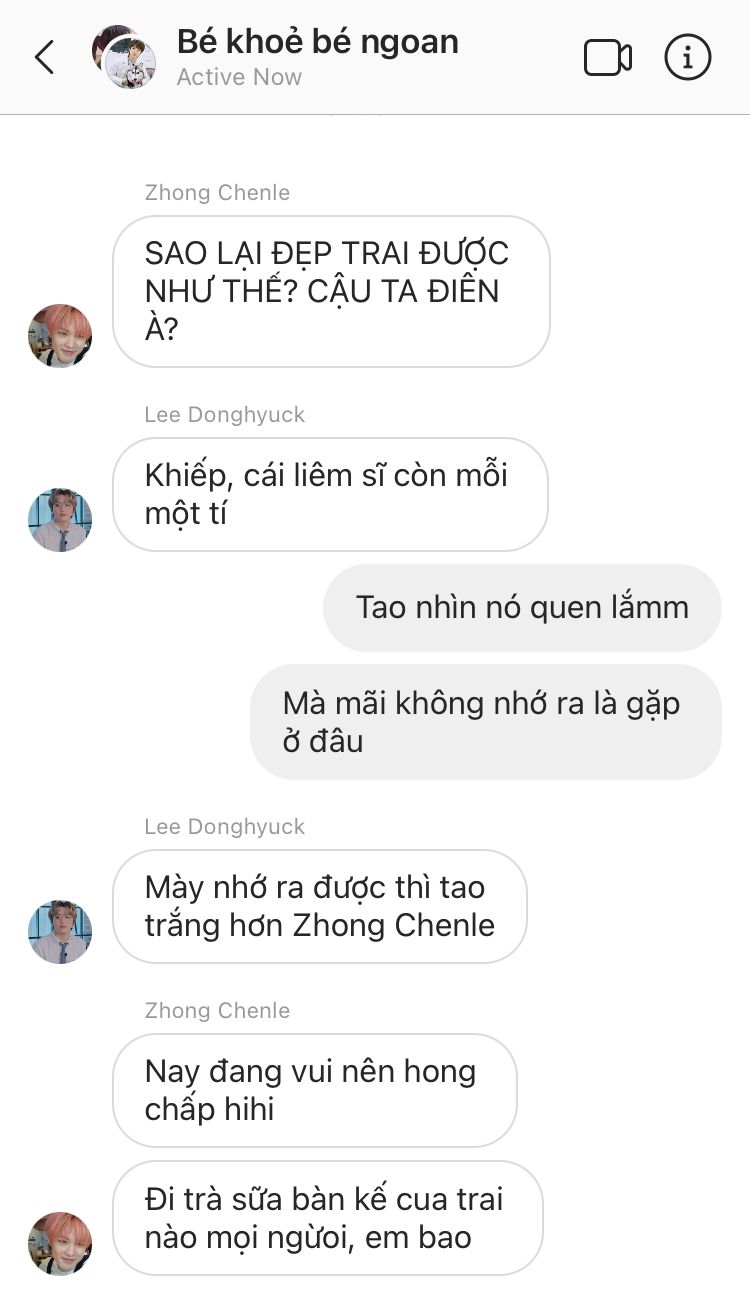Tap the 'Mà mãi không nhớ ra' sent bubble
The width and height of the screenshot is (750, 1295).
click(486, 722)
